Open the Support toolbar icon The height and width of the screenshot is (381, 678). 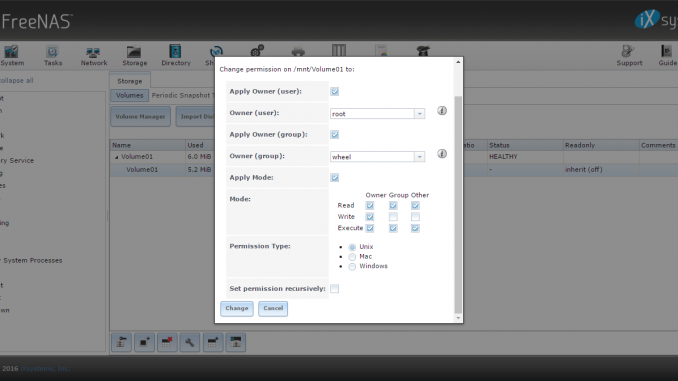629,55
